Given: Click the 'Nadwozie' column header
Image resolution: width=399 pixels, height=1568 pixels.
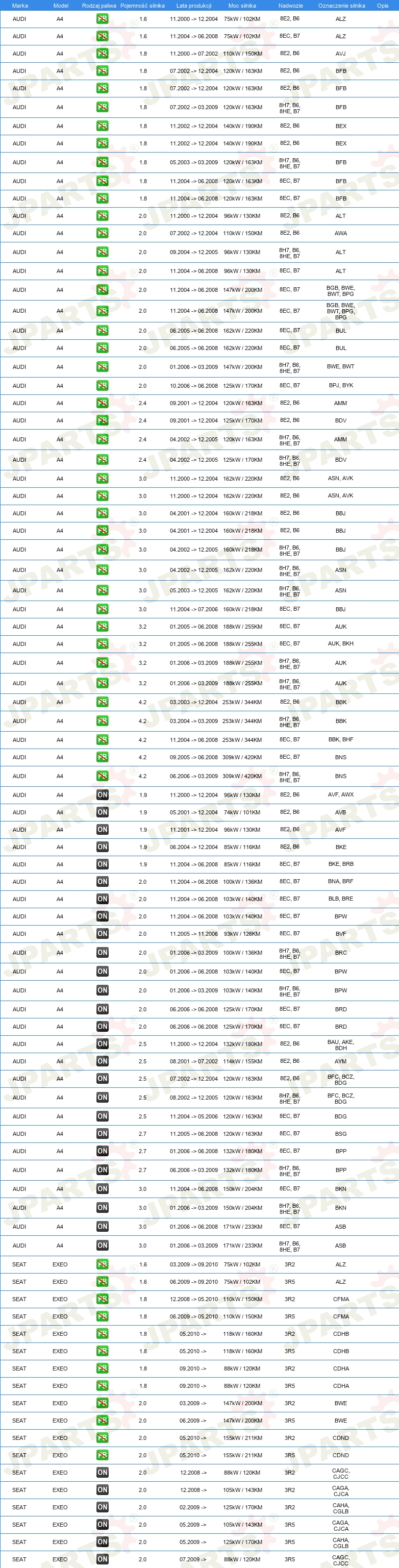Looking at the screenshot, I should pyautogui.click(x=291, y=6).
